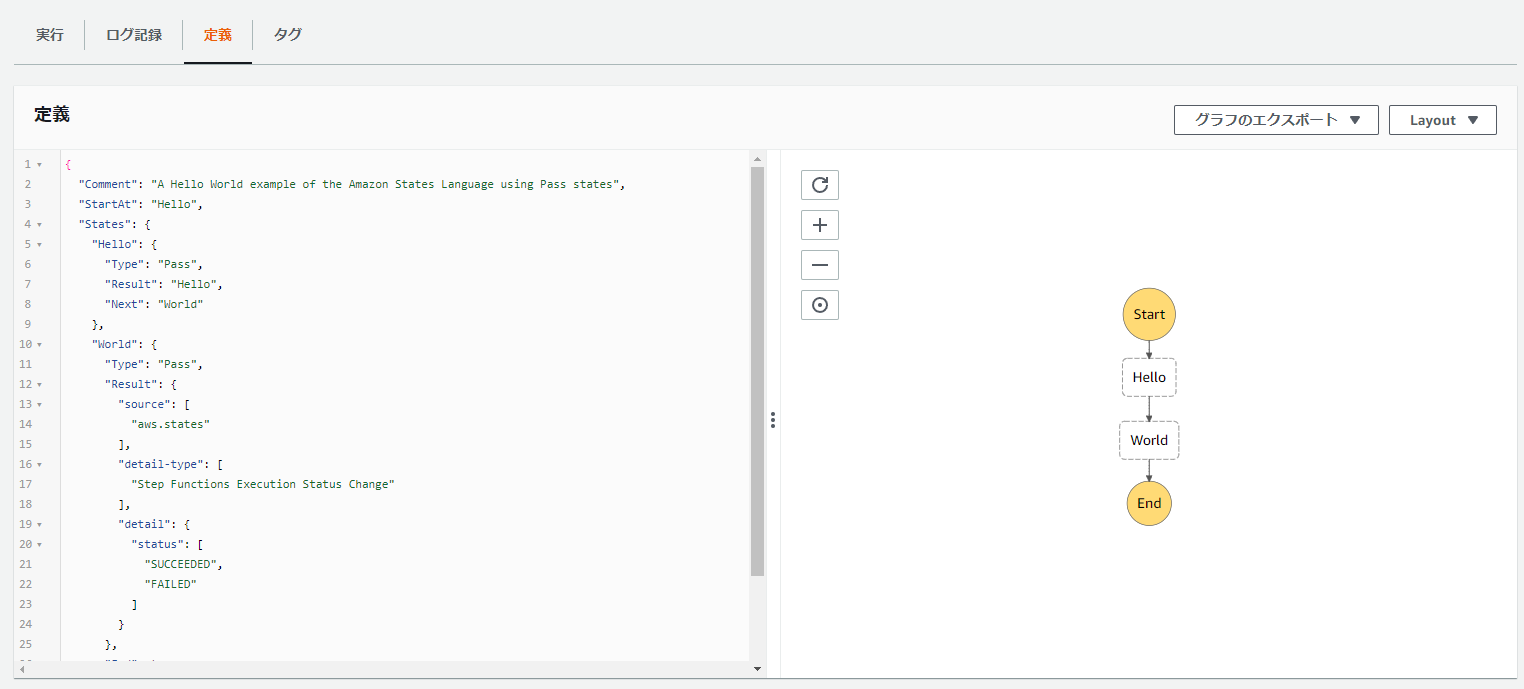Select the End node in the graph
Viewport: 1524px width, 689px height.
point(1148,503)
